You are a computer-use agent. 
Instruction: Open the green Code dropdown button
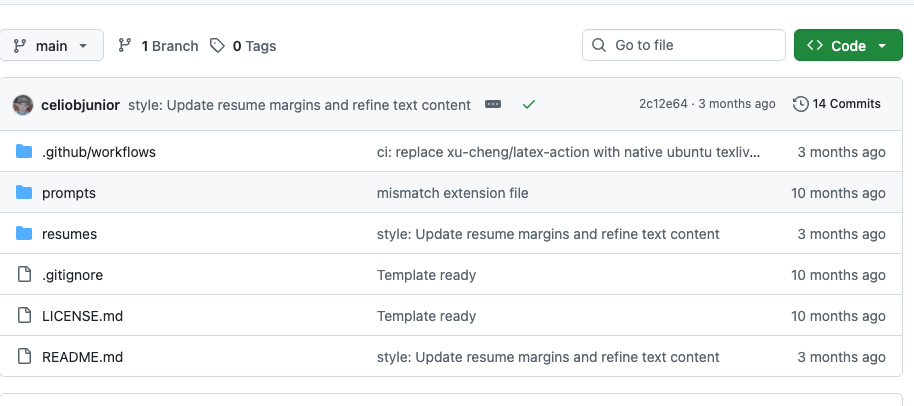[848, 45]
